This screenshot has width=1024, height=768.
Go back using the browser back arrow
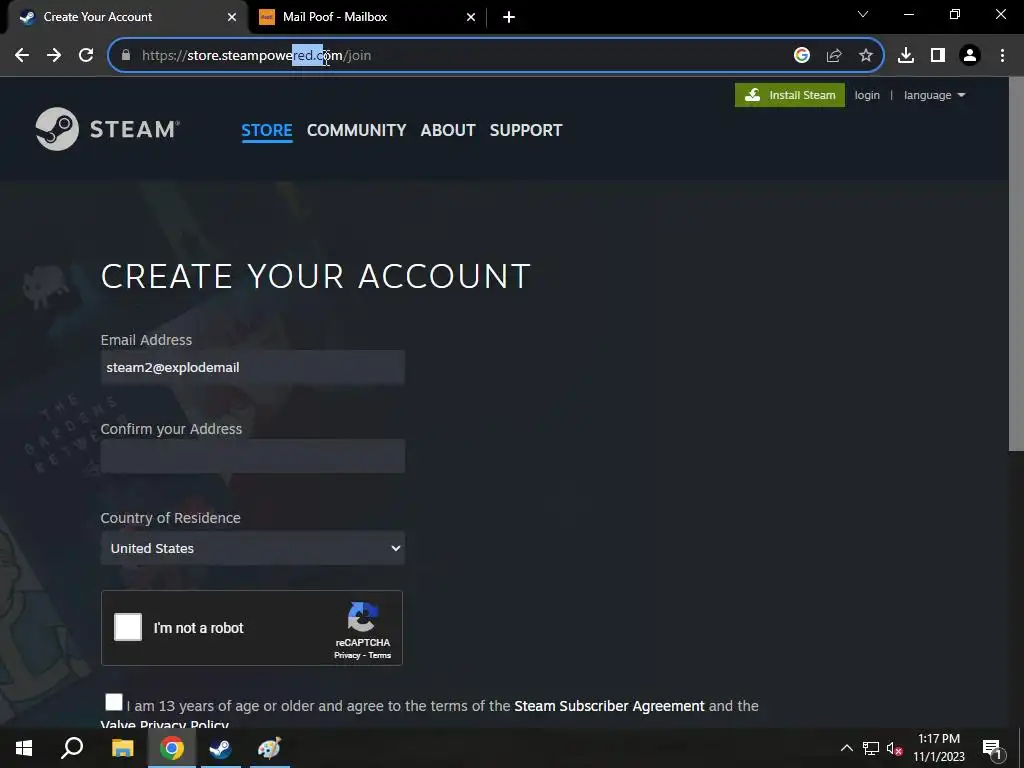pyautogui.click(x=22, y=56)
